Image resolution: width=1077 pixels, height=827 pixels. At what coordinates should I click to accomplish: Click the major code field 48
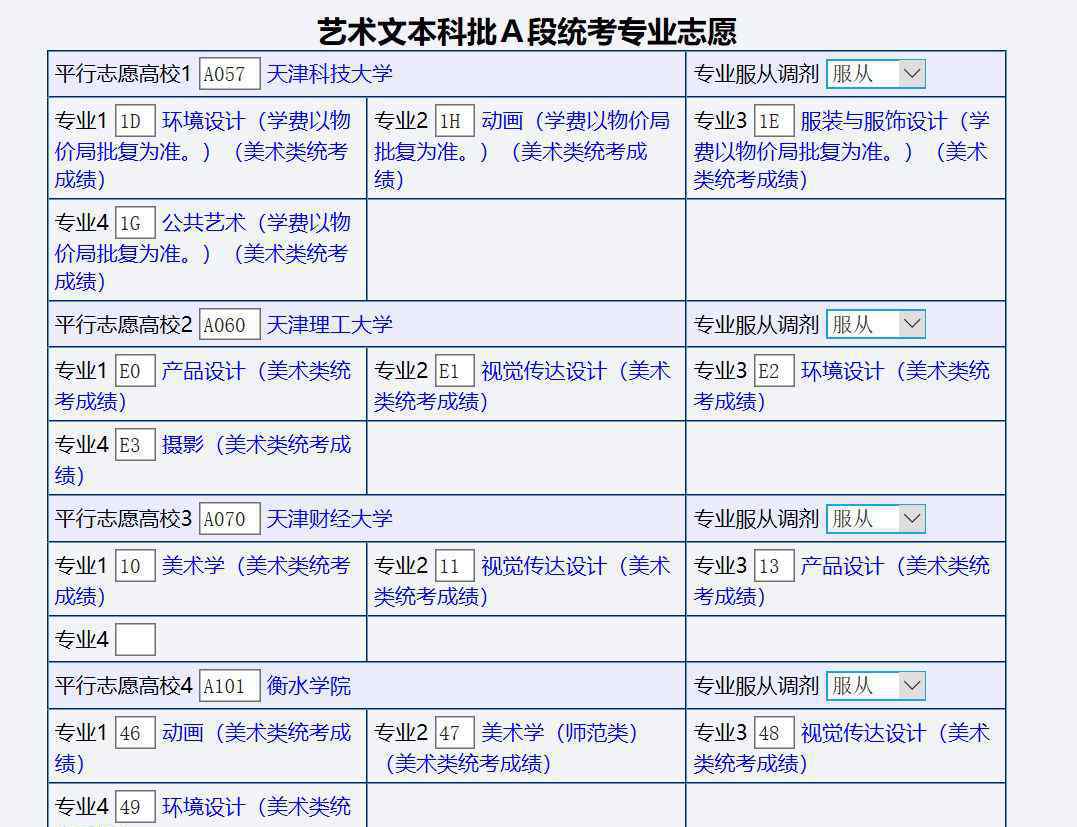(774, 733)
